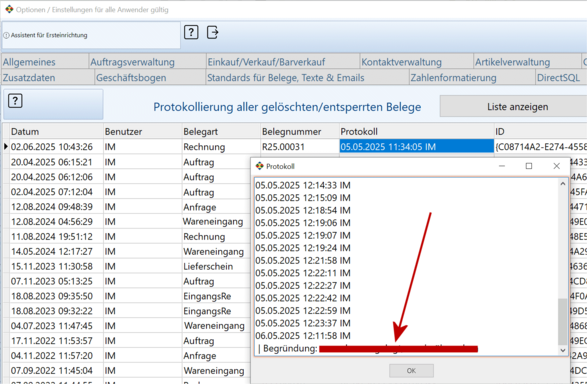Click the Protokoll scrollbar thumb
This screenshot has width=587, height=384.
tap(562, 321)
